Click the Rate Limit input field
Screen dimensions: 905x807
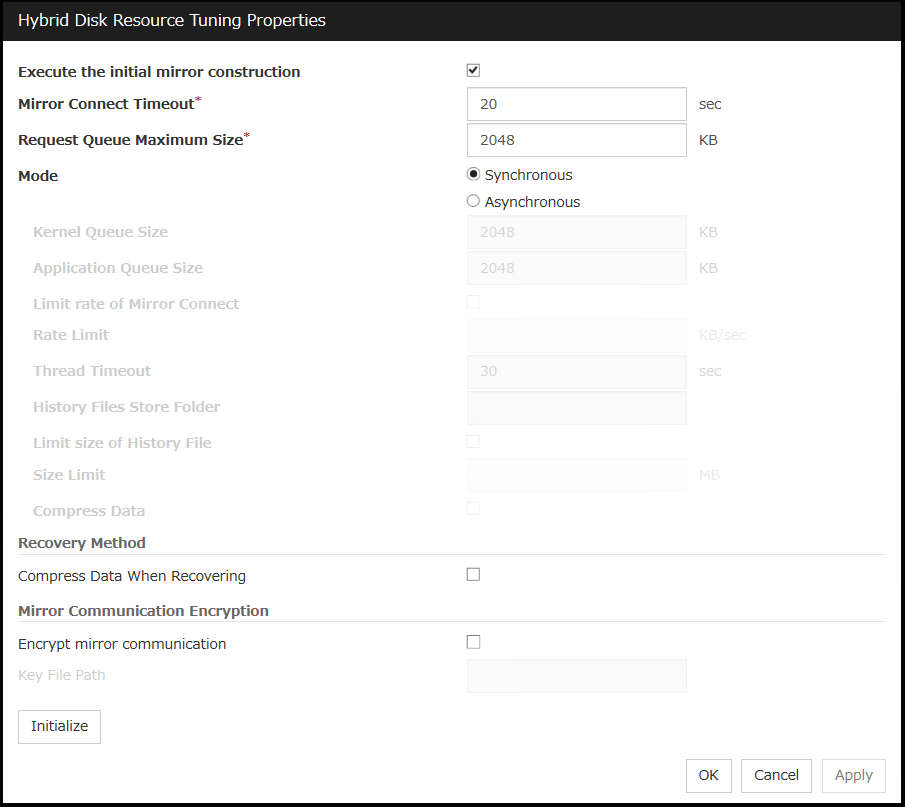point(576,335)
